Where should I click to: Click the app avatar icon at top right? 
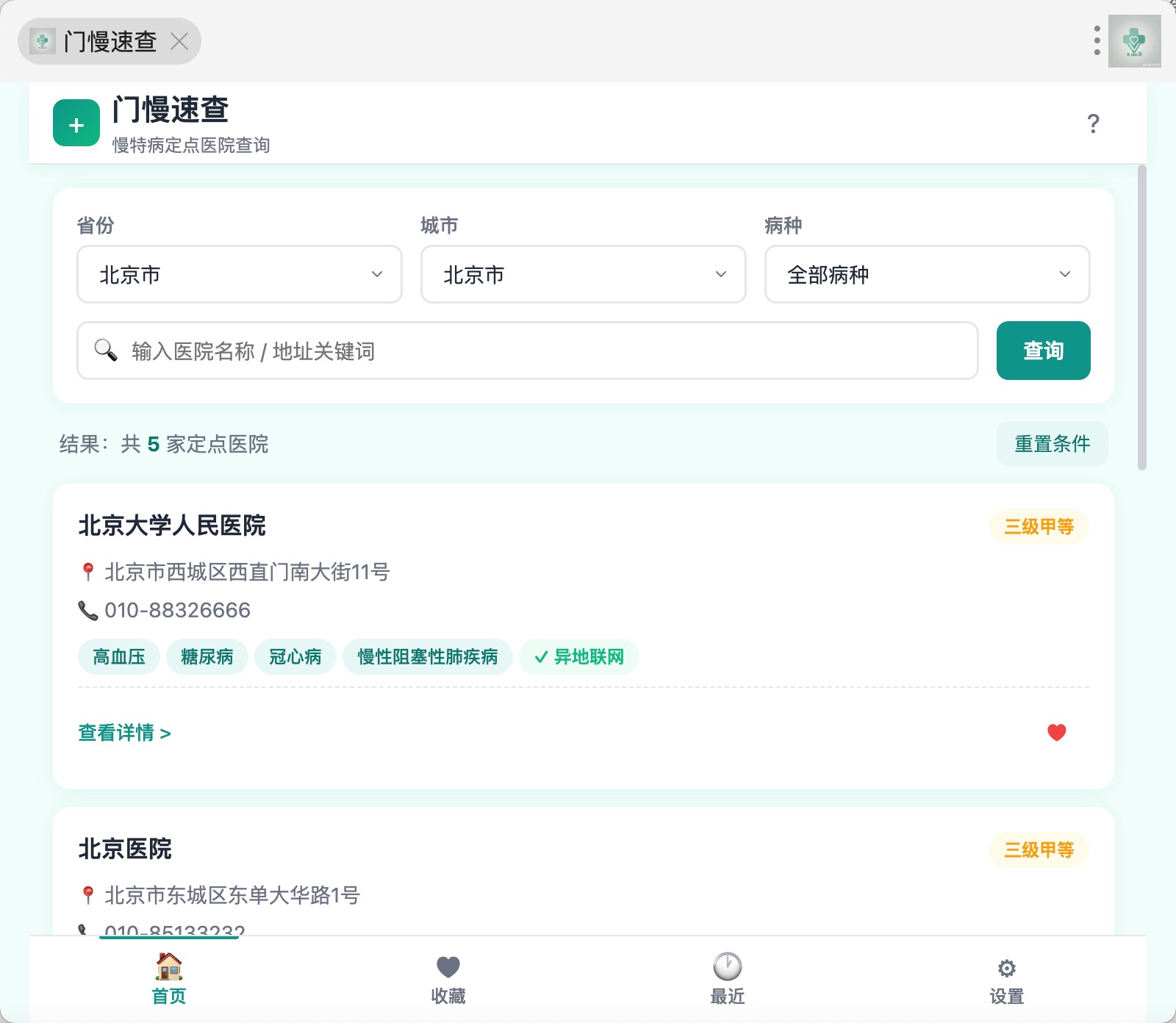[1134, 41]
